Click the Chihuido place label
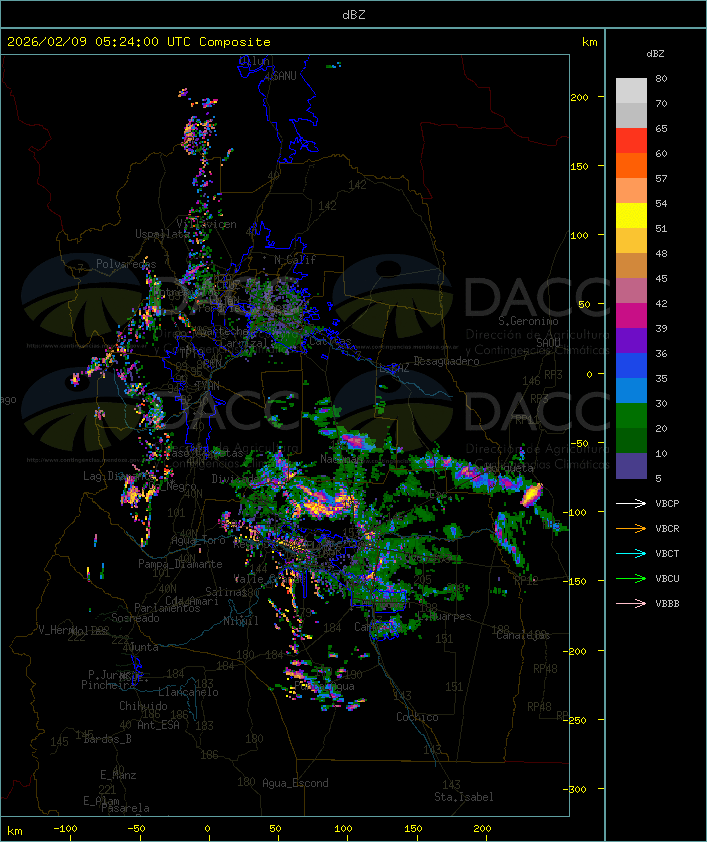The image size is (707, 842). coord(143,706)
